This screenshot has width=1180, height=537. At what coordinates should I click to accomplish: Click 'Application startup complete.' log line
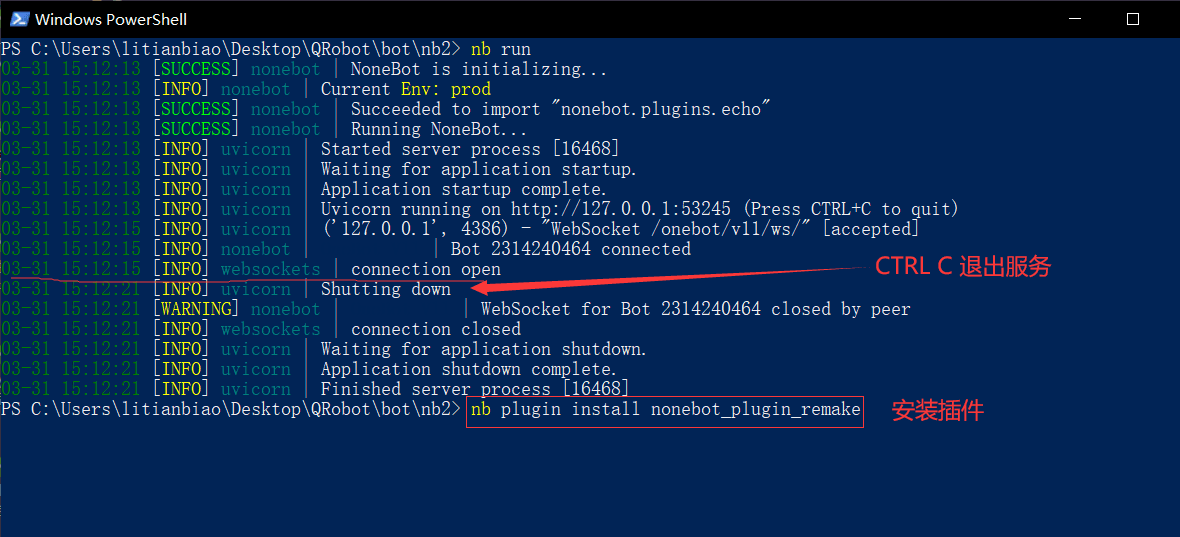[x=464, y=190]
